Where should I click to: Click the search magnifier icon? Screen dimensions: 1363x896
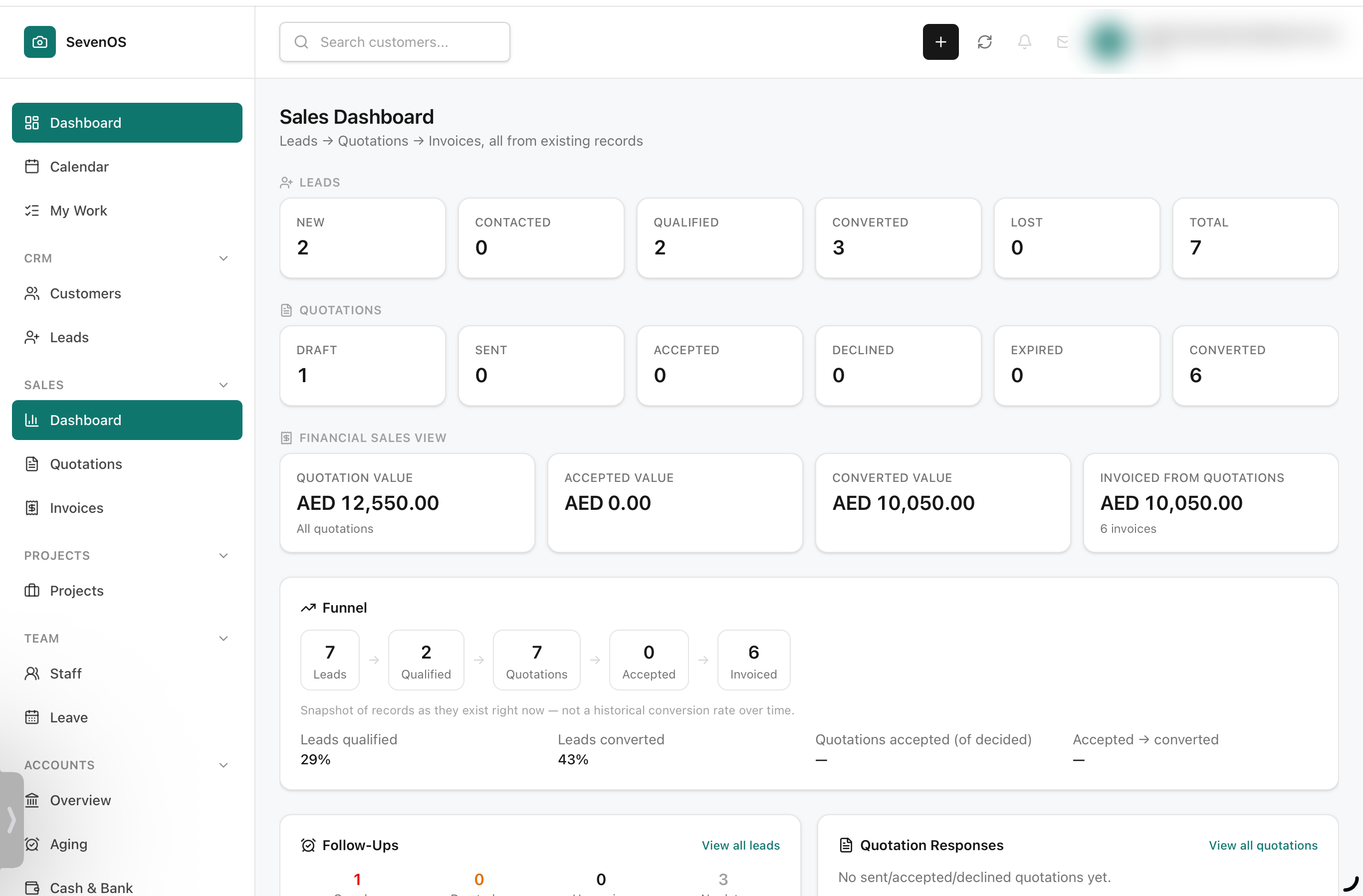pos(301,42)
